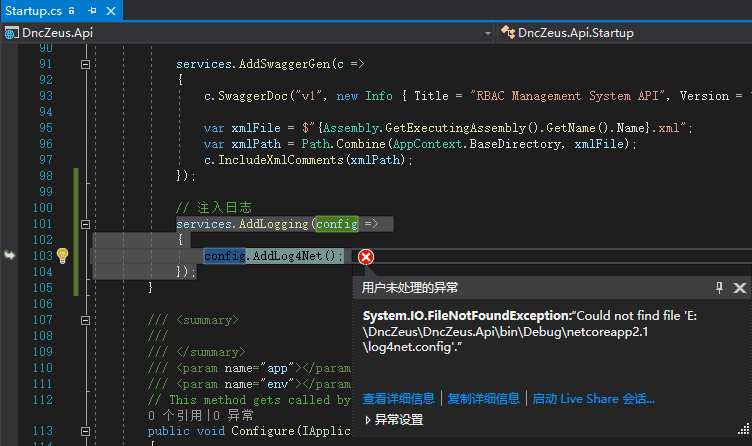Click the 复制详细信息 link

tap(483, 398)
